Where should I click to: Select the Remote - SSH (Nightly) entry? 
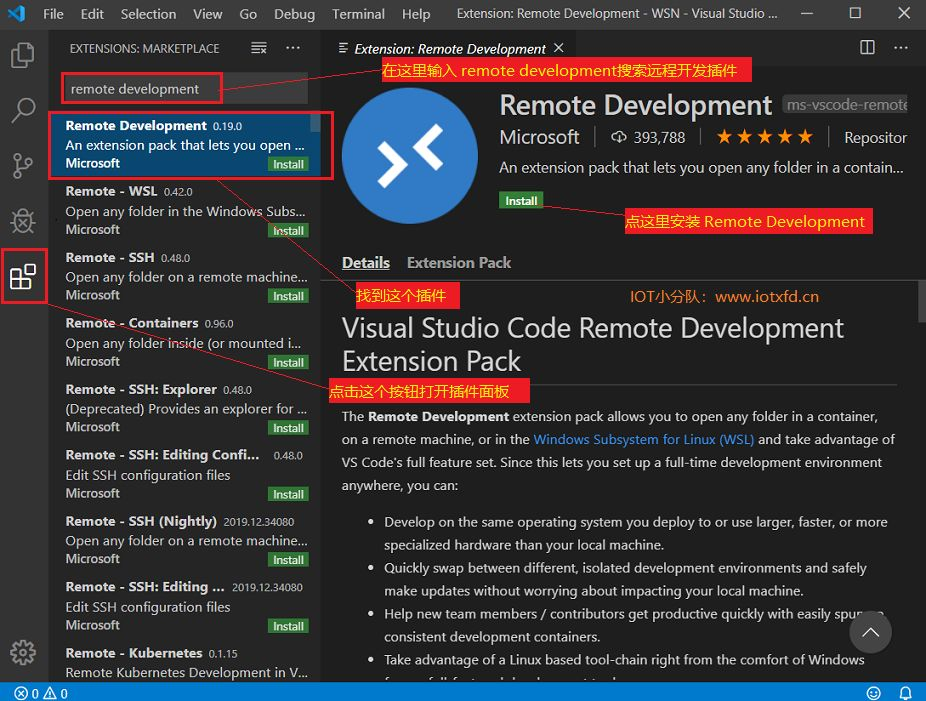click(x=184, y=540)
